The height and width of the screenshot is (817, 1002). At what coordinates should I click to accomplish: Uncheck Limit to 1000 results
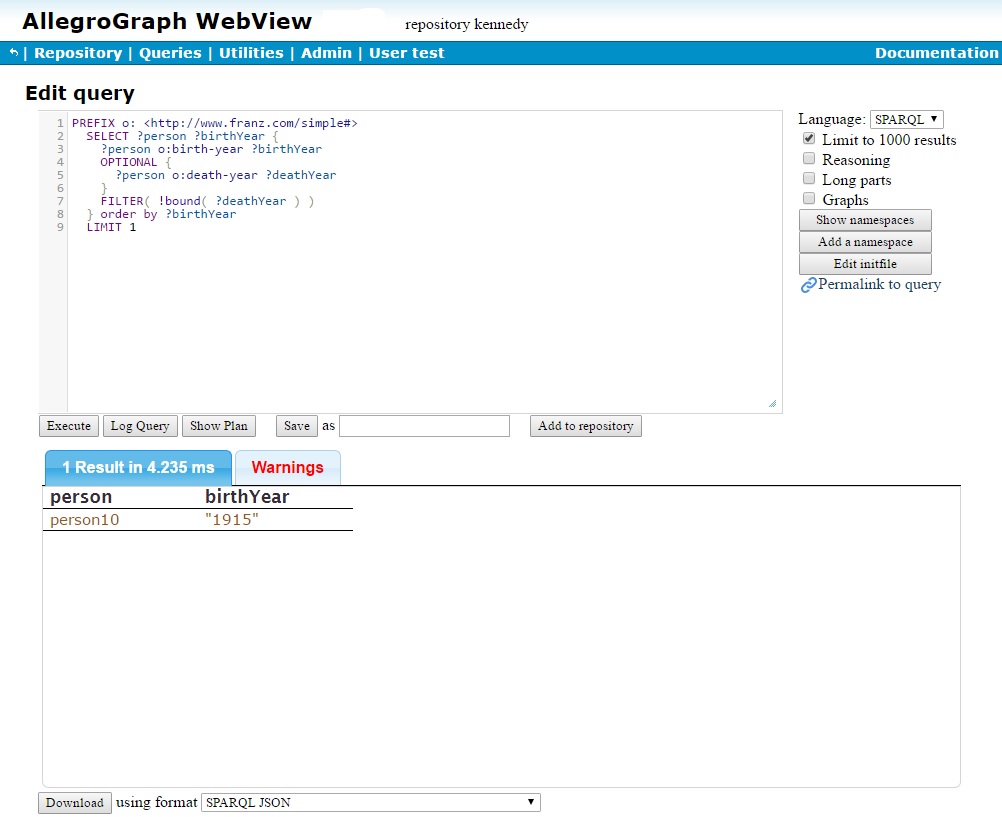(809, 139)
